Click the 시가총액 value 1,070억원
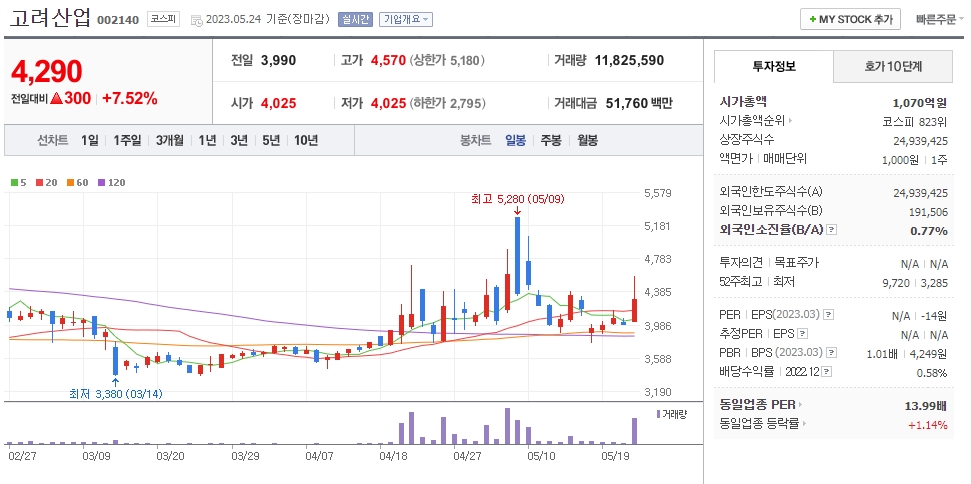This screenshot has height=484, width=971. tap(920, 103)
